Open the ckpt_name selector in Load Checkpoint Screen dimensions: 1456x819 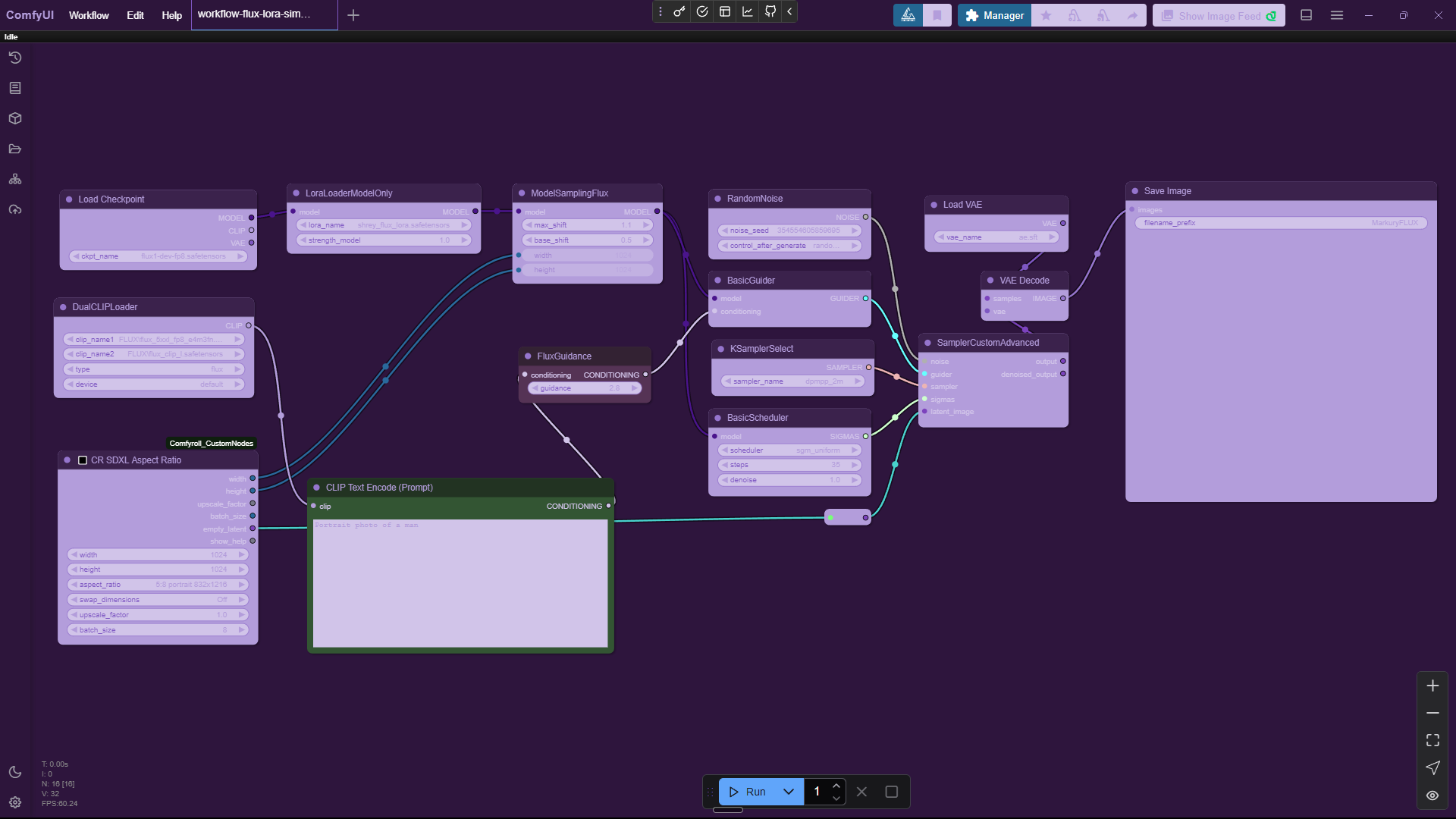point(158,256)
